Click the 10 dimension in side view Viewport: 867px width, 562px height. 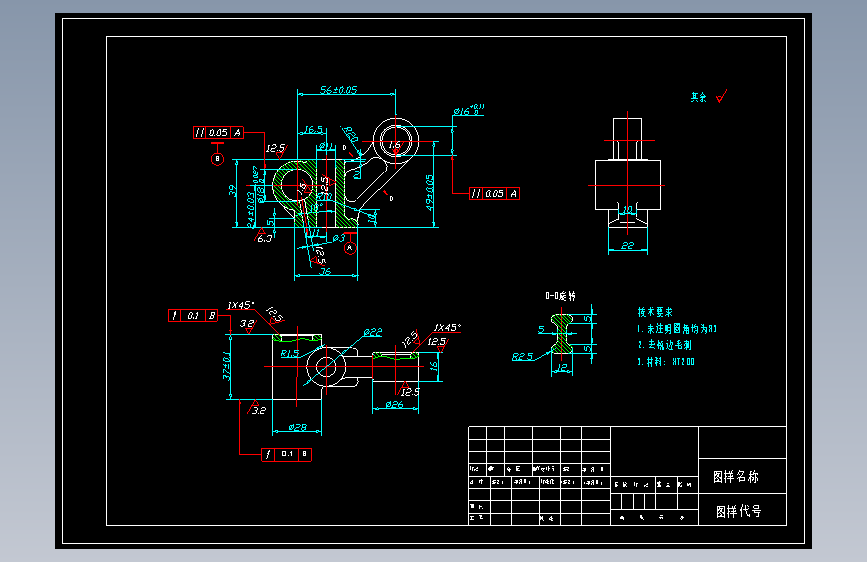pyautogui.click(x=628, y=210)
